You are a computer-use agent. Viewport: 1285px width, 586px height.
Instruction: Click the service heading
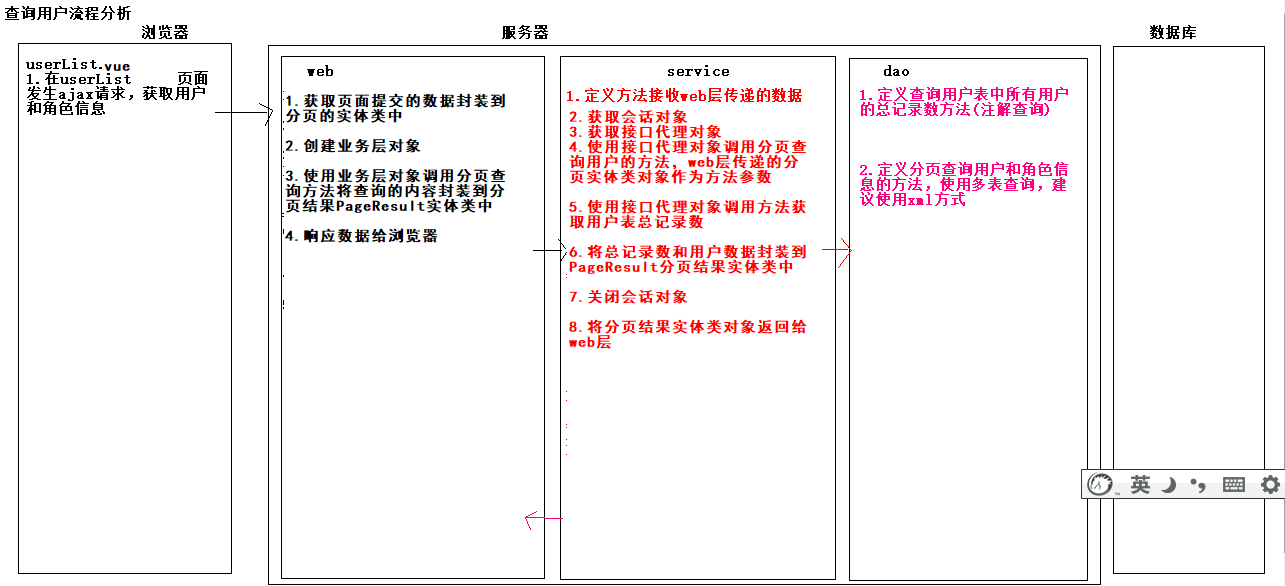(x=698, y=71)
